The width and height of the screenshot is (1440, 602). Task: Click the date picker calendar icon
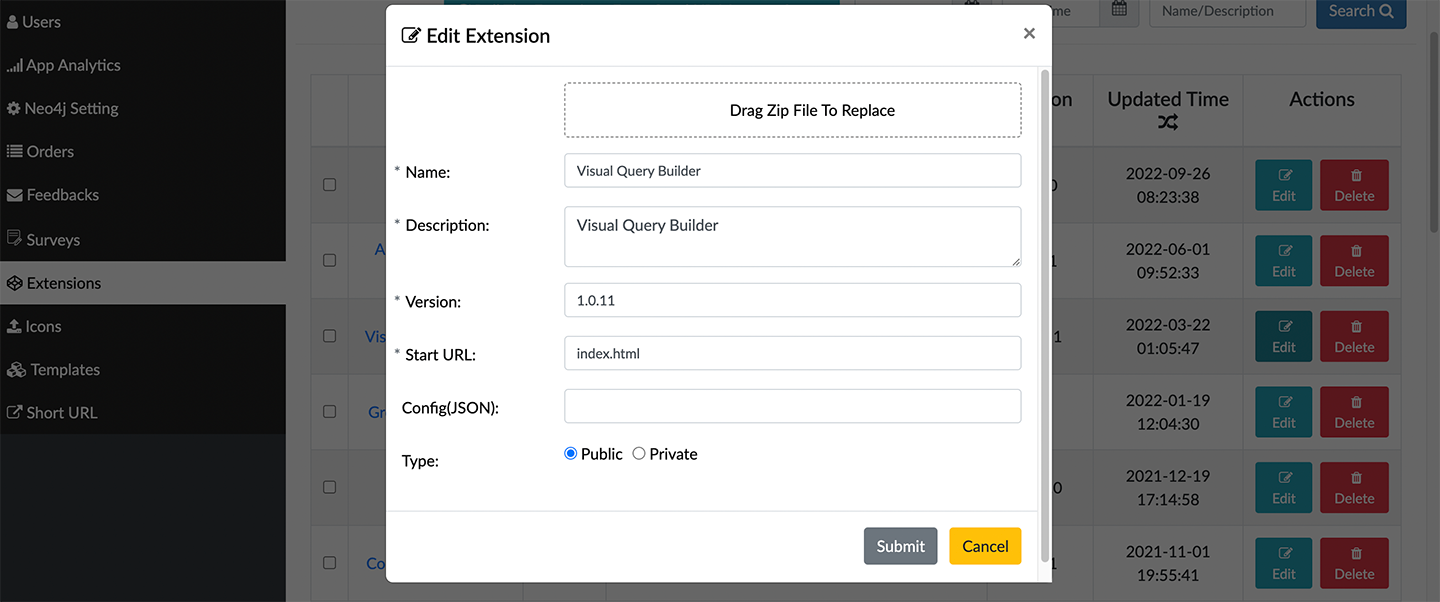tap(1119, 11)
